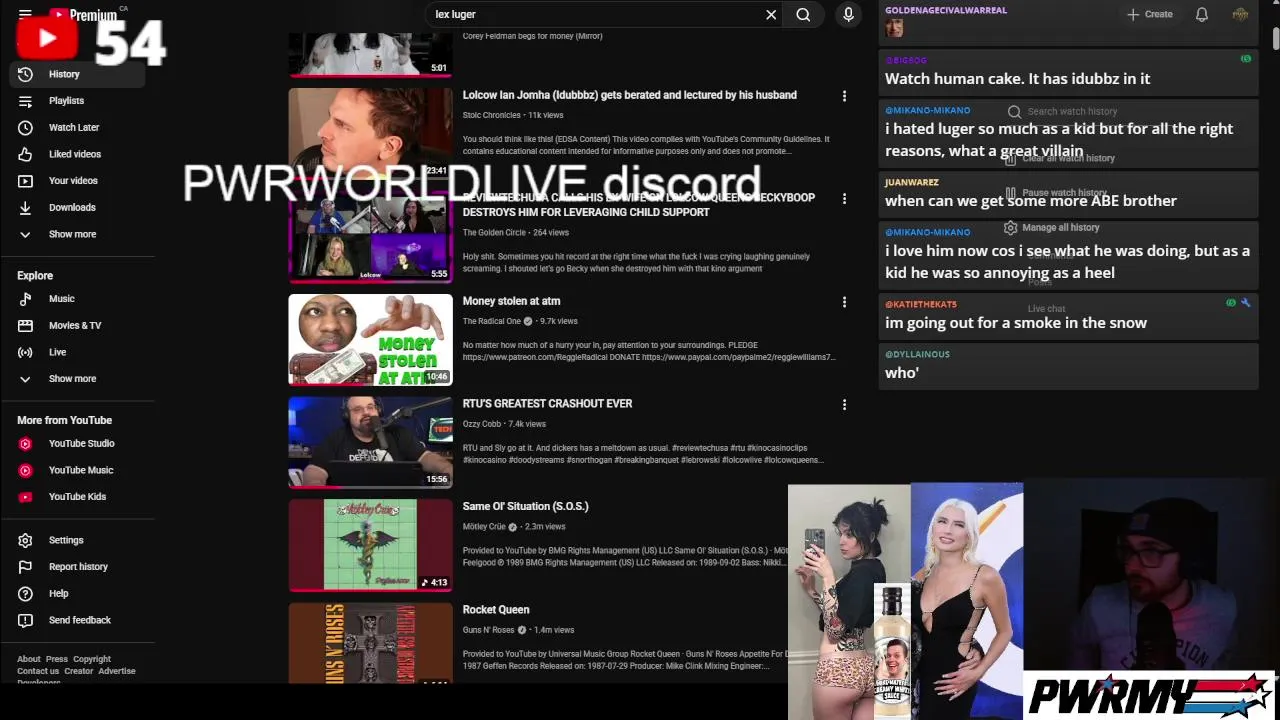This screenshot has height=720, width=1280.
Task: Open History in sidebar
Action: pos(77,74)
